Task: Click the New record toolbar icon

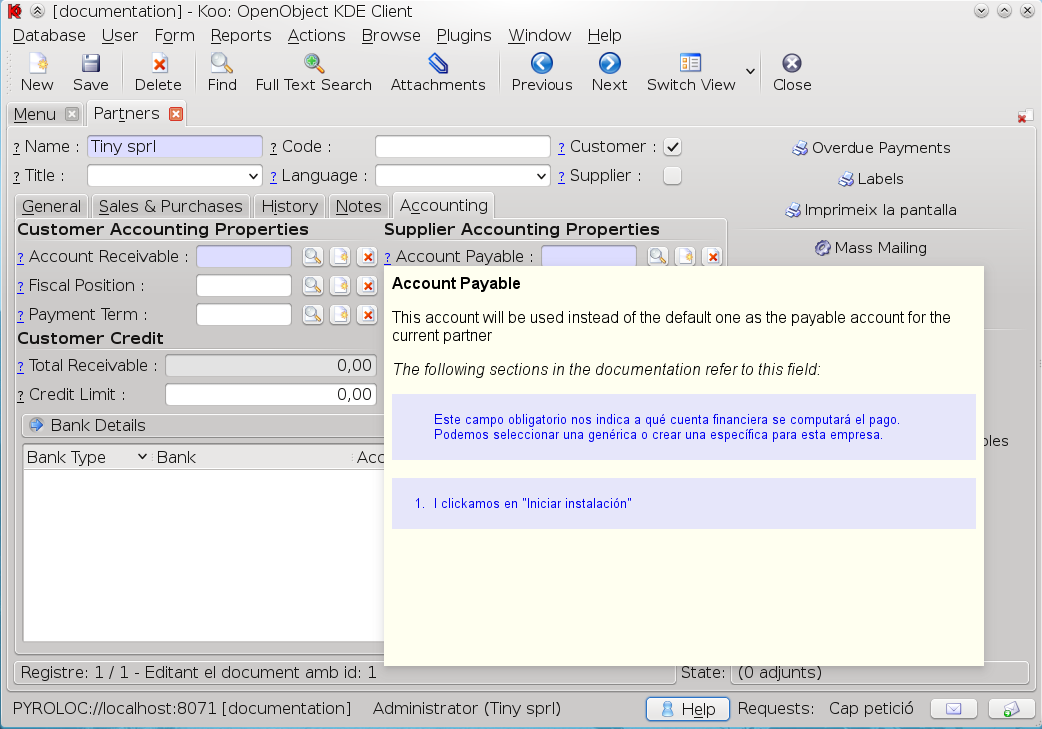Action: [37, 72]
